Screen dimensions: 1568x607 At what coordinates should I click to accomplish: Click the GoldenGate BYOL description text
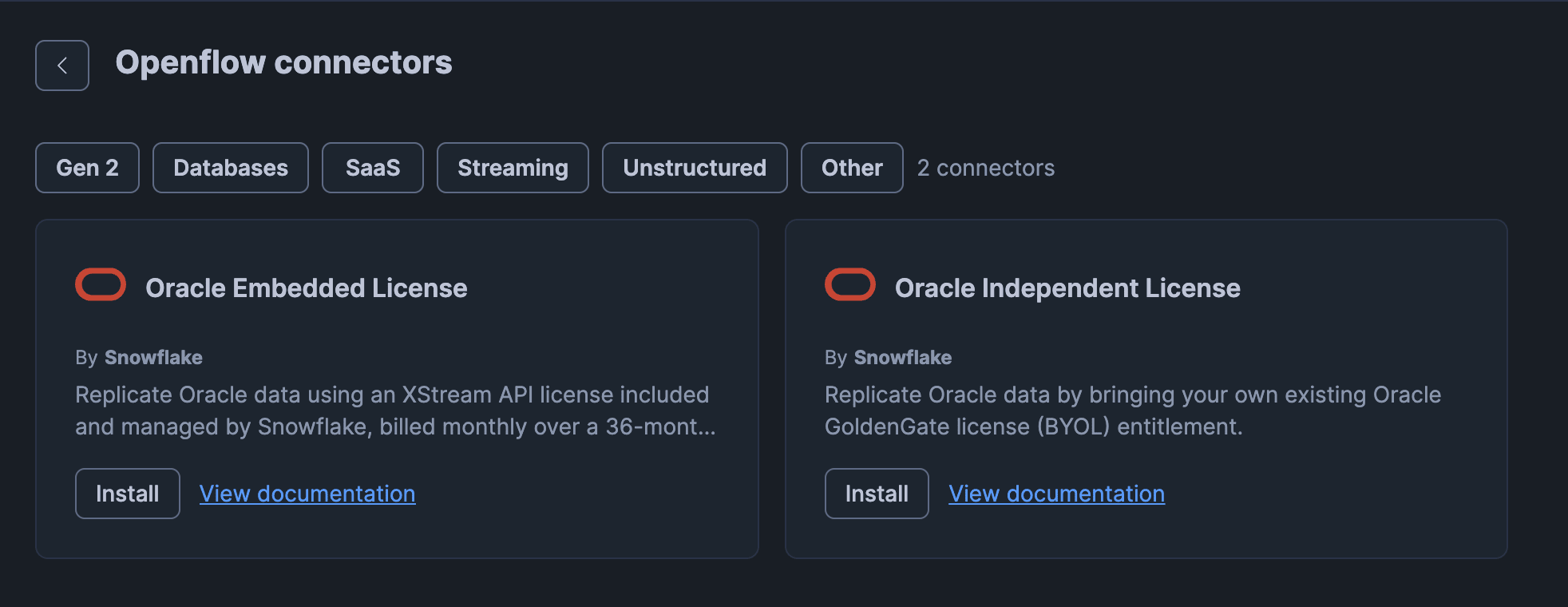pos(1133,411)
